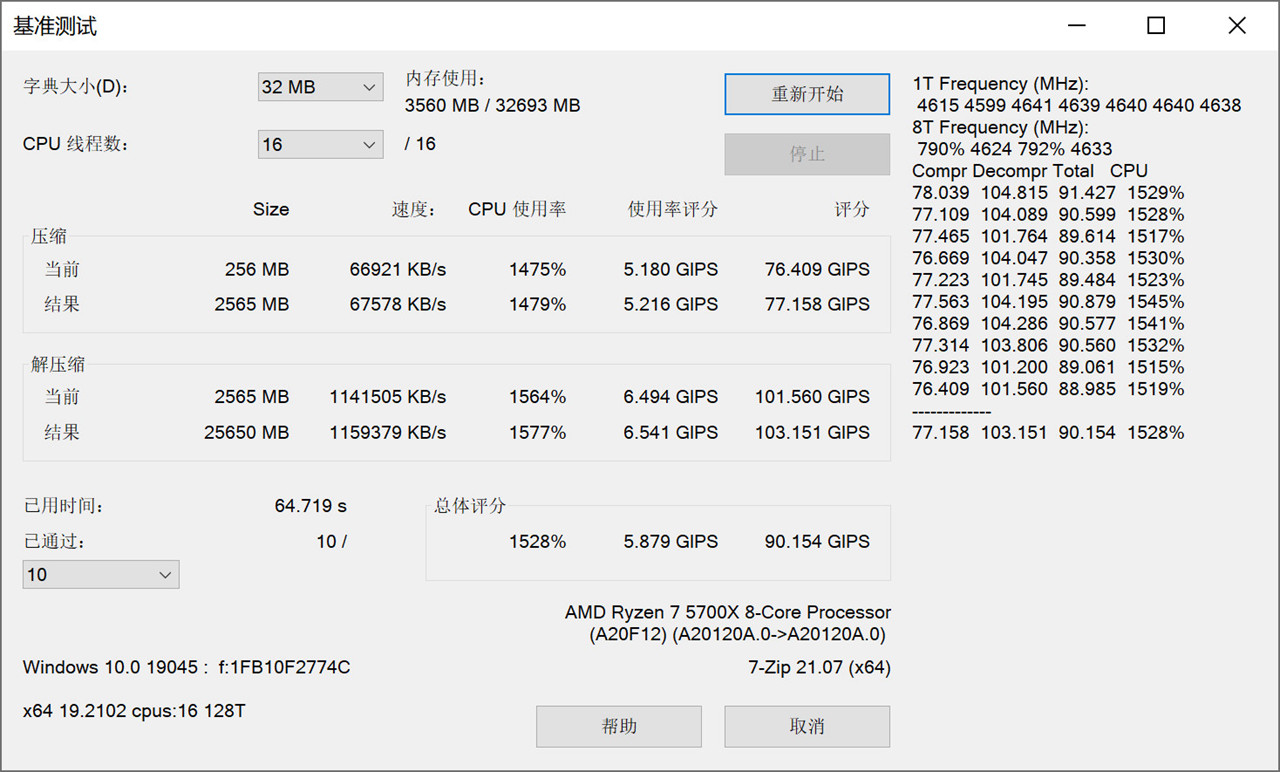
Task: Click the 基准测试 window title text
Action: (x=55, y=27)
